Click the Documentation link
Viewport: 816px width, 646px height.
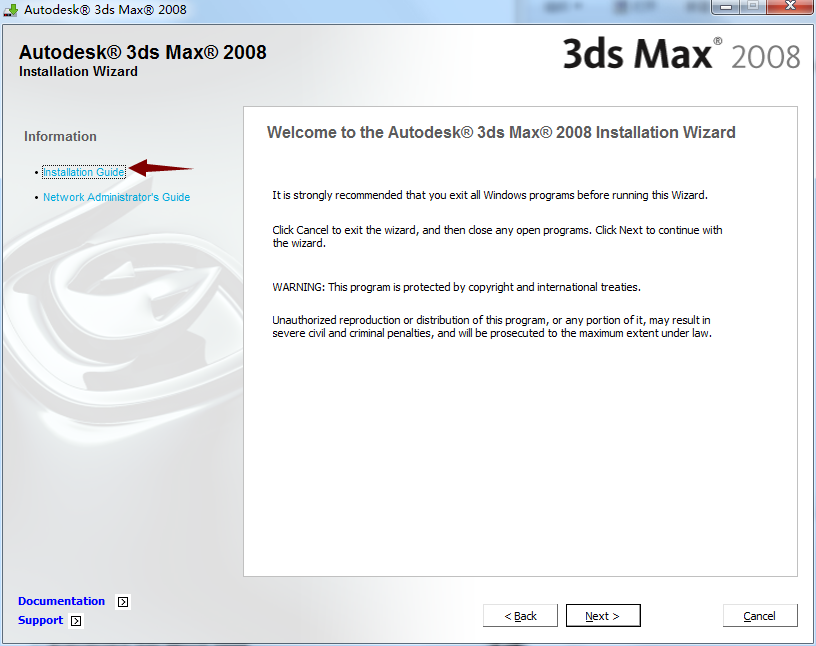(61, 601)
